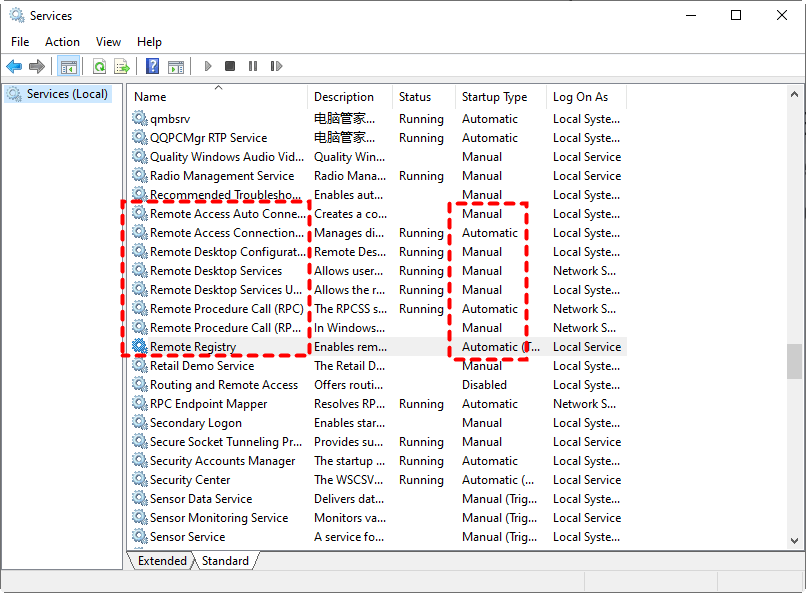Open Help with the question mark icon

(153, 66)
